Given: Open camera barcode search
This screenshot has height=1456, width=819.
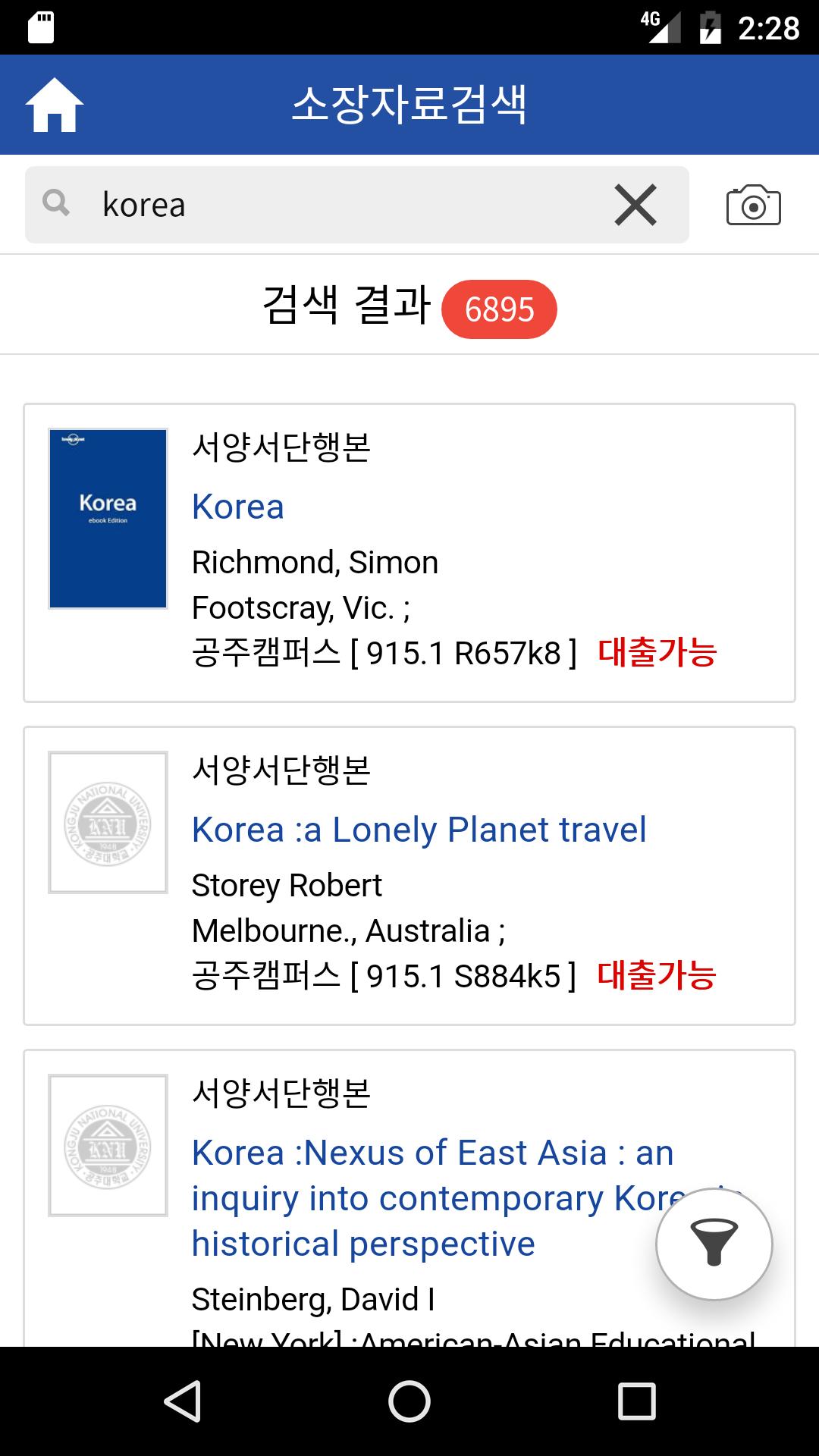Looking at the screenshot, I should pyautogui.click(x=753, y=205).
